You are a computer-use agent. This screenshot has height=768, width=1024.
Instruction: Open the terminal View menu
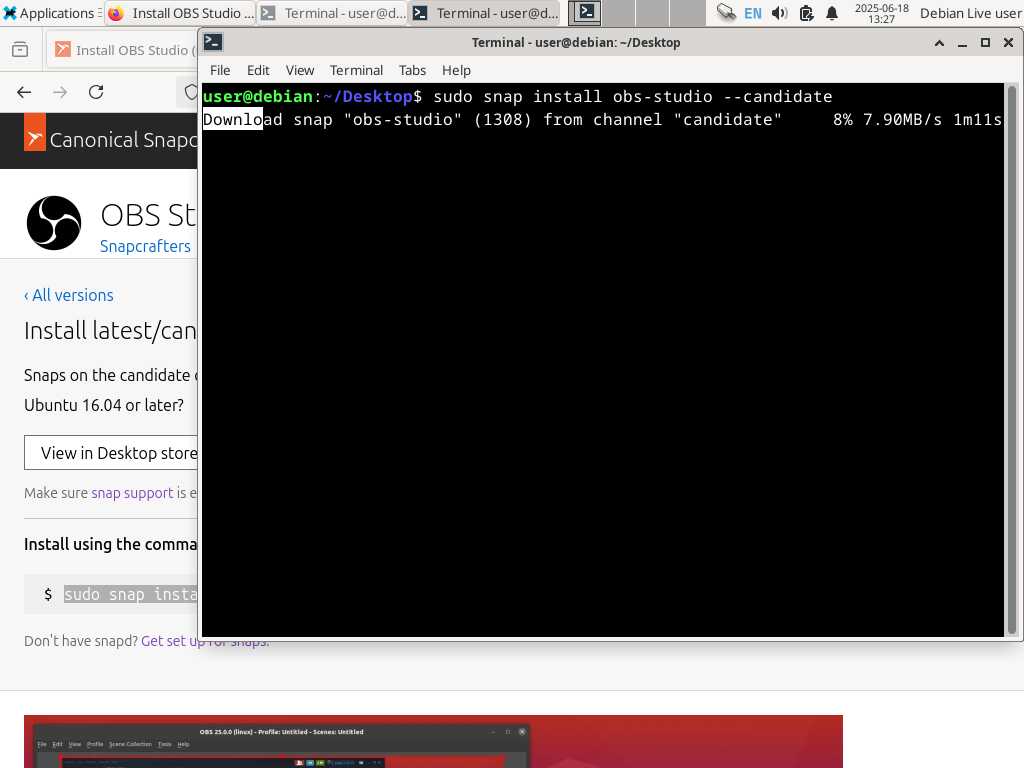300,71
